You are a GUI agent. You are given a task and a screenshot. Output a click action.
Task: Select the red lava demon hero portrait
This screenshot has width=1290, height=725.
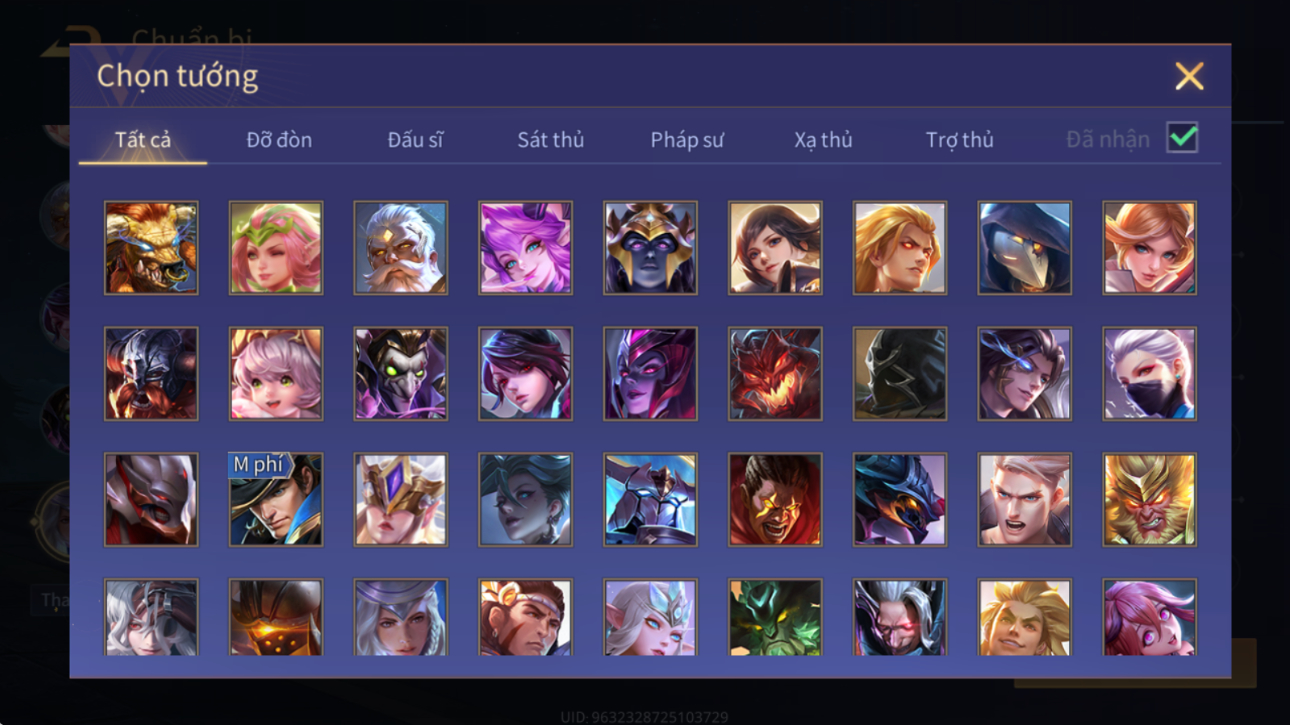tap(775, 374)
